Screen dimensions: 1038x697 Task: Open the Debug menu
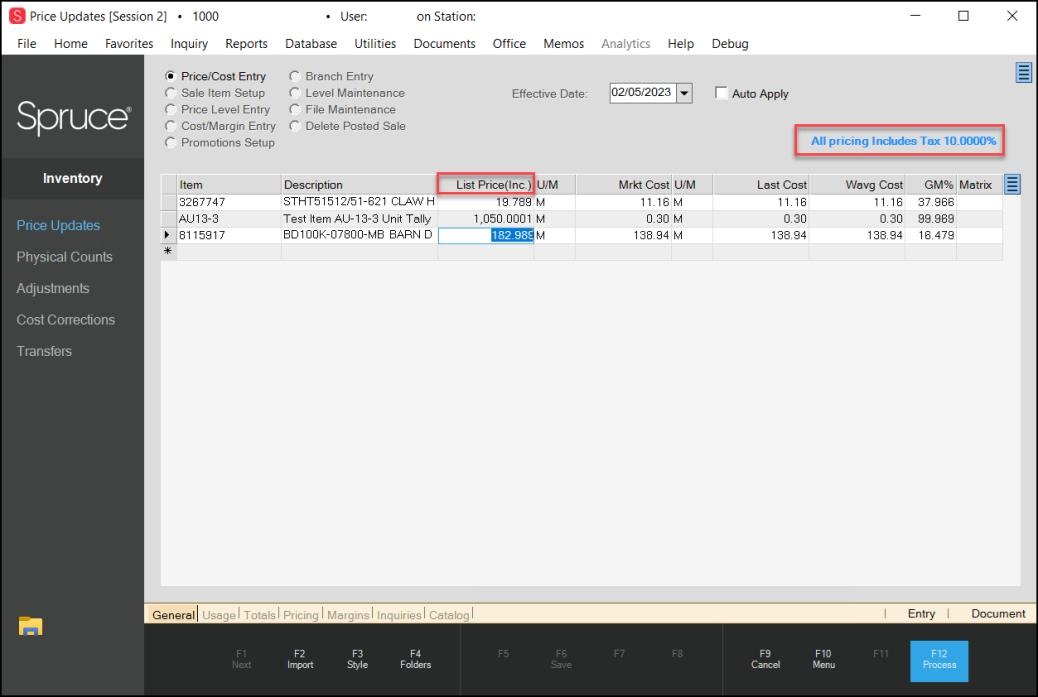(x=730, y=44)
